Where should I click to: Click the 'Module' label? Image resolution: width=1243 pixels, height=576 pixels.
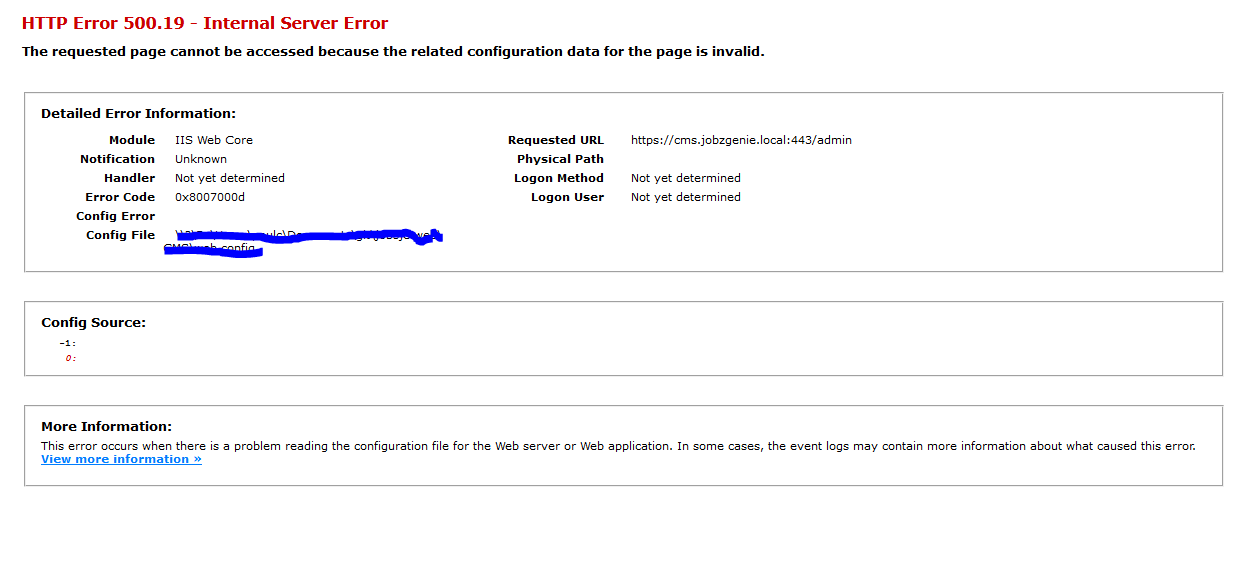click(x=132, y=140)
